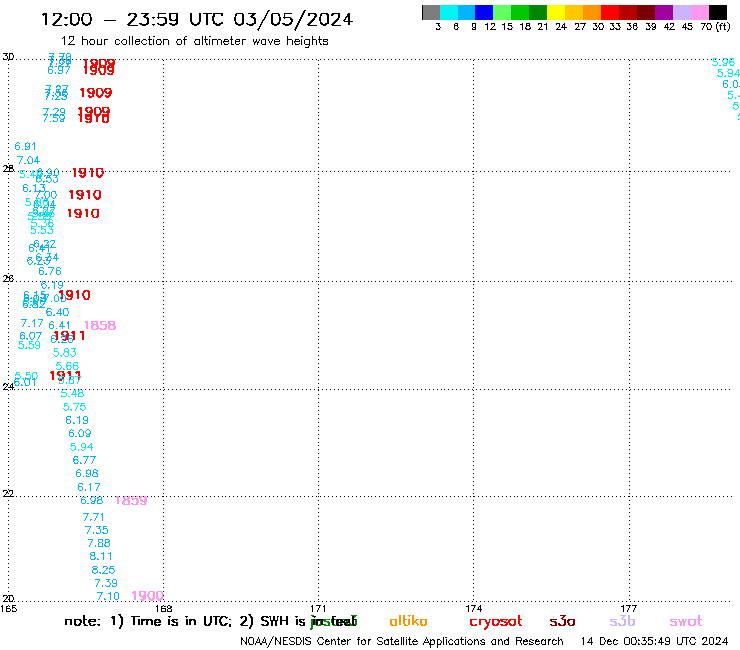Click the 7.04 wave height value

point(28,160)
